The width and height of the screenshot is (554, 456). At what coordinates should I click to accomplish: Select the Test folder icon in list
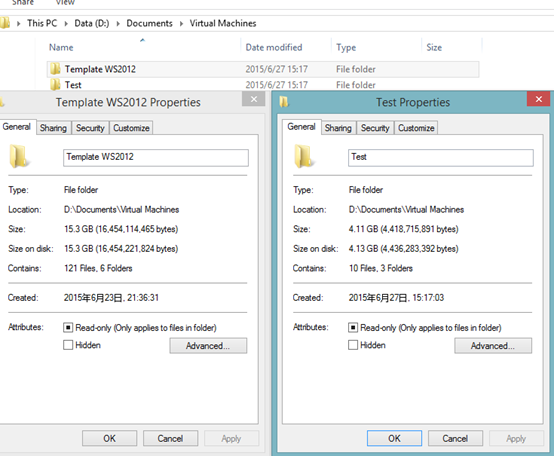point(55,85)
